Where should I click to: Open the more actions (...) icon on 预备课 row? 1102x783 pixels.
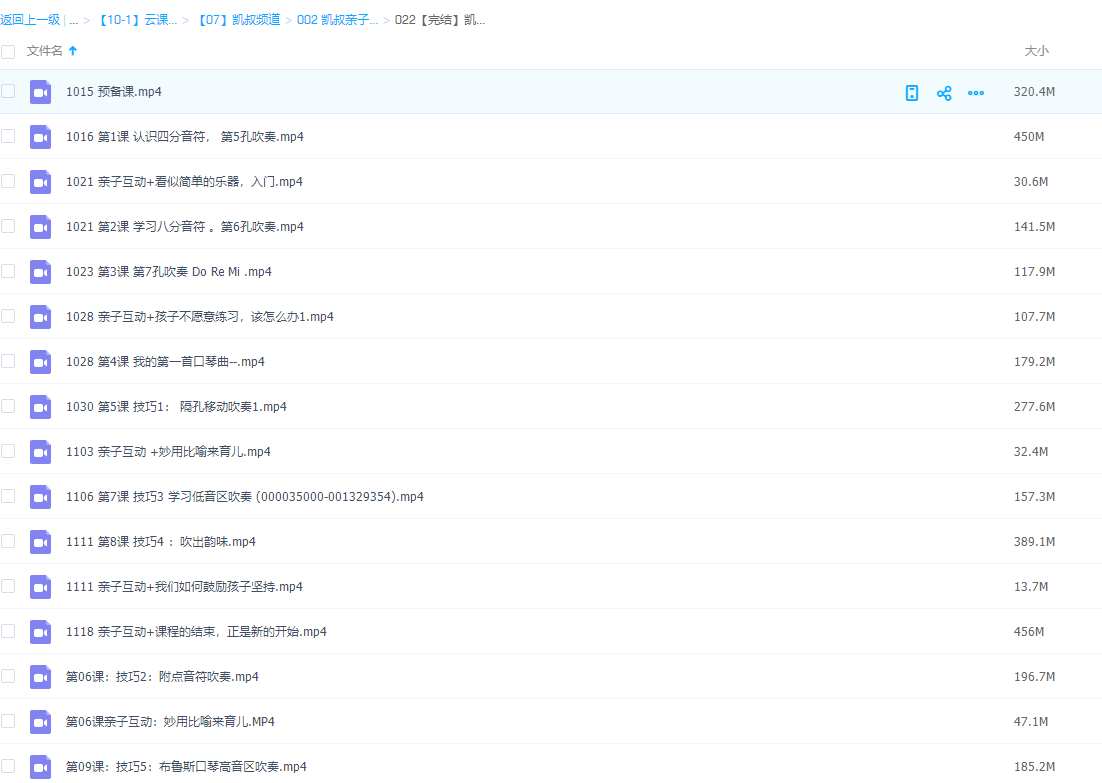point(976,92)
